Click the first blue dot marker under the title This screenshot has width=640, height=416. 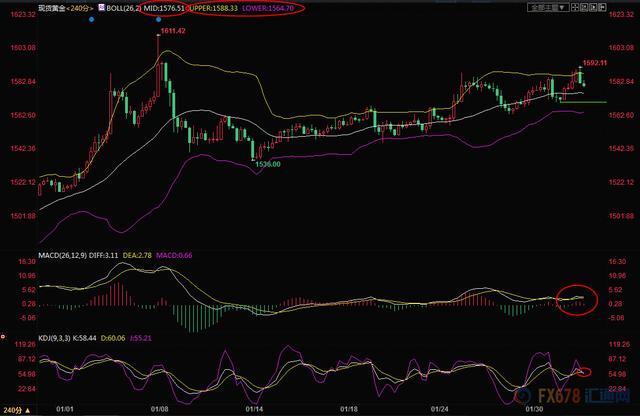90,18
